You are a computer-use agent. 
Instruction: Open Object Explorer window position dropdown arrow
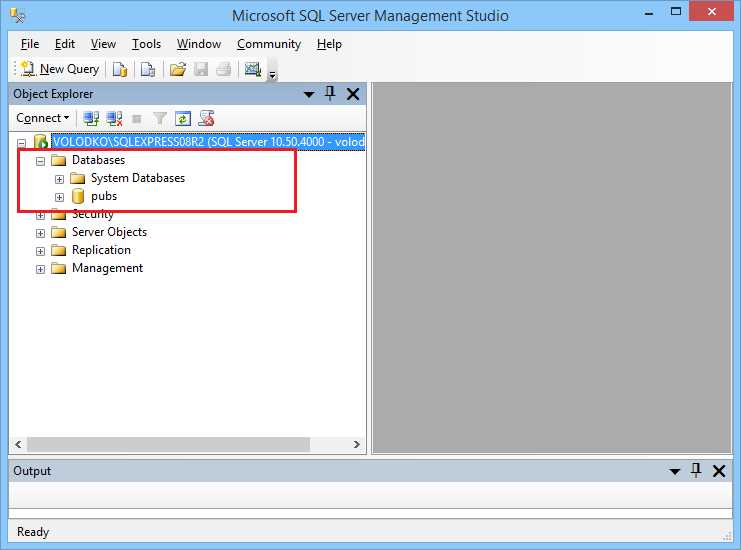[309, 95]
